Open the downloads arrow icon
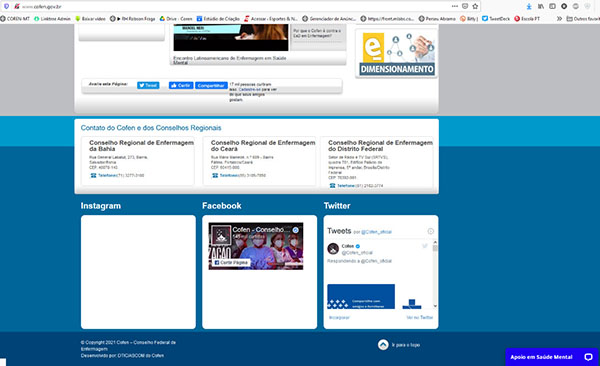 point(529,7)
